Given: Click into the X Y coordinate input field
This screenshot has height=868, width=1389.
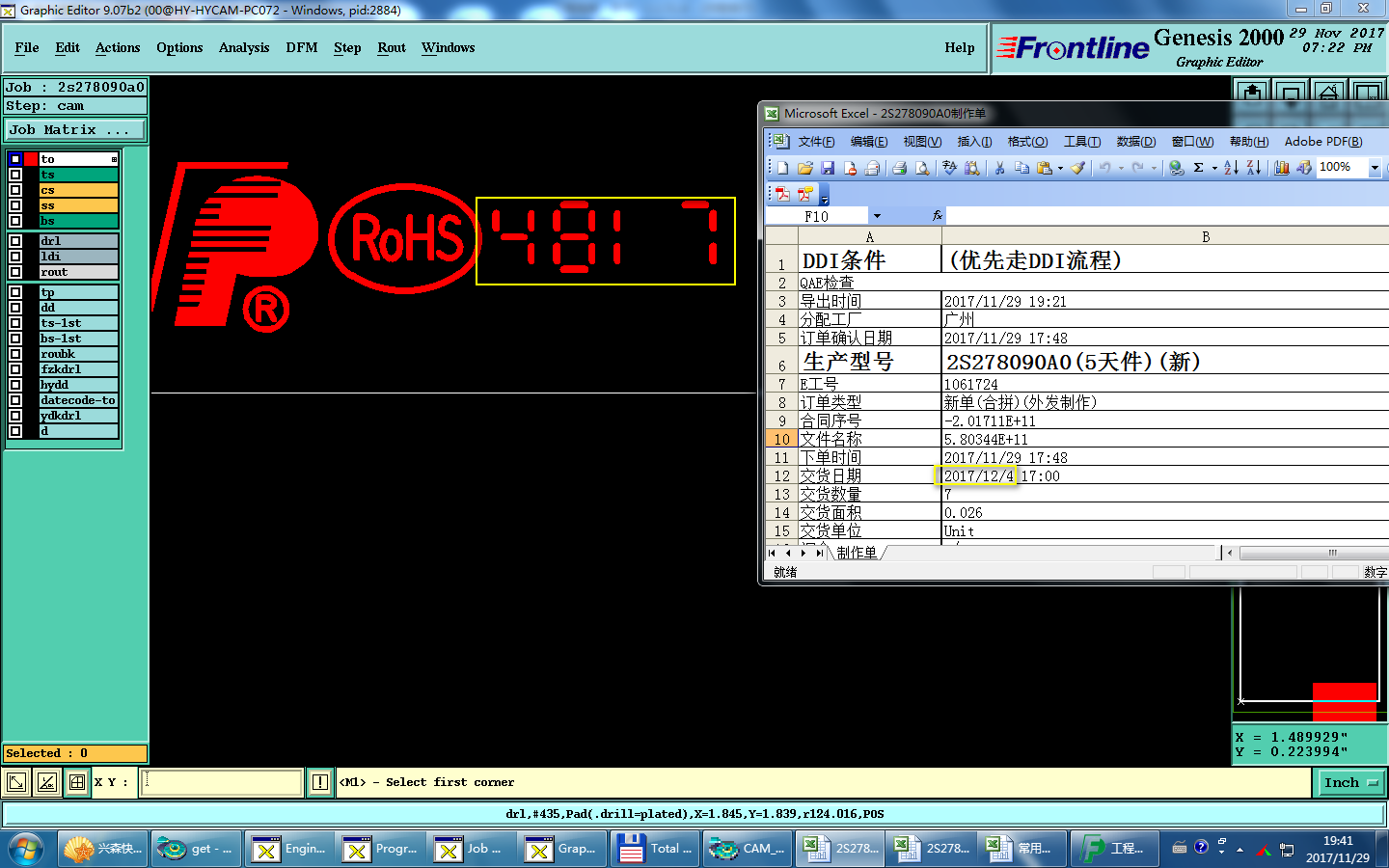Looking at the screenshot, I should pyautogui.click(x=222, y=782).
